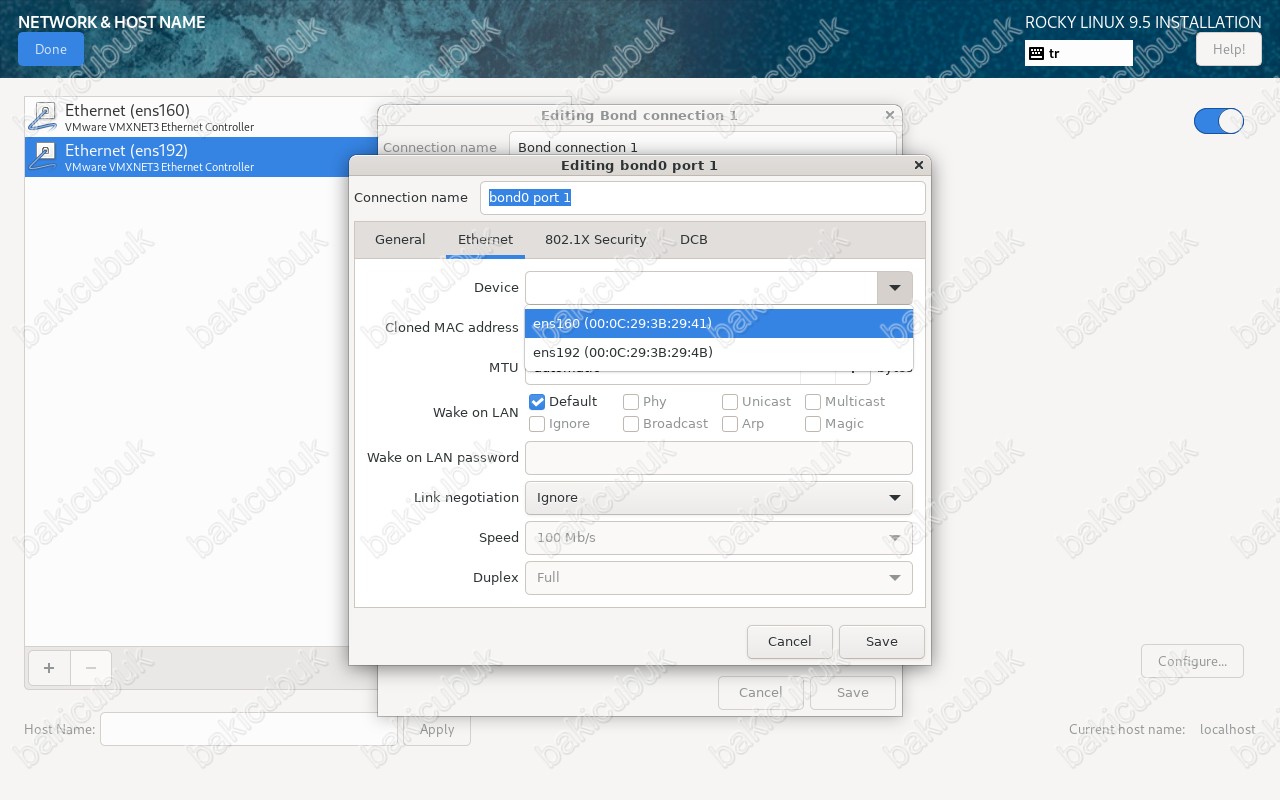Image resolution: width=1280 pixels, height=800 pixels.
Task: Switch to the General tab
Action: 400,240
